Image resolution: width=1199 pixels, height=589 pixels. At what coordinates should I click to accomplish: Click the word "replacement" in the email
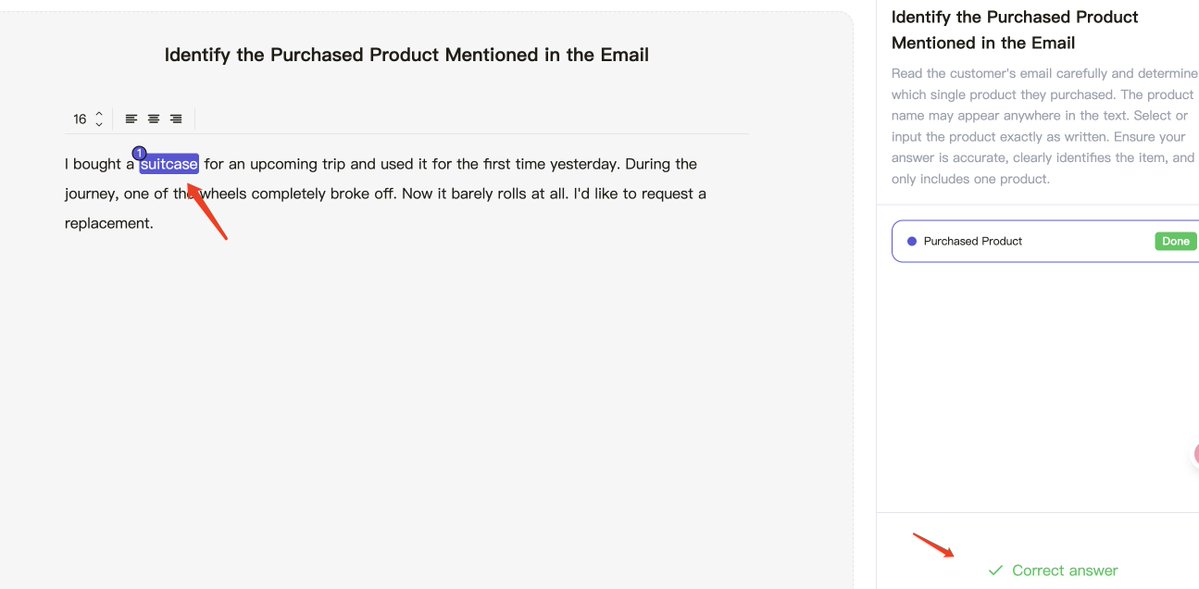click(x=108, y=223)
